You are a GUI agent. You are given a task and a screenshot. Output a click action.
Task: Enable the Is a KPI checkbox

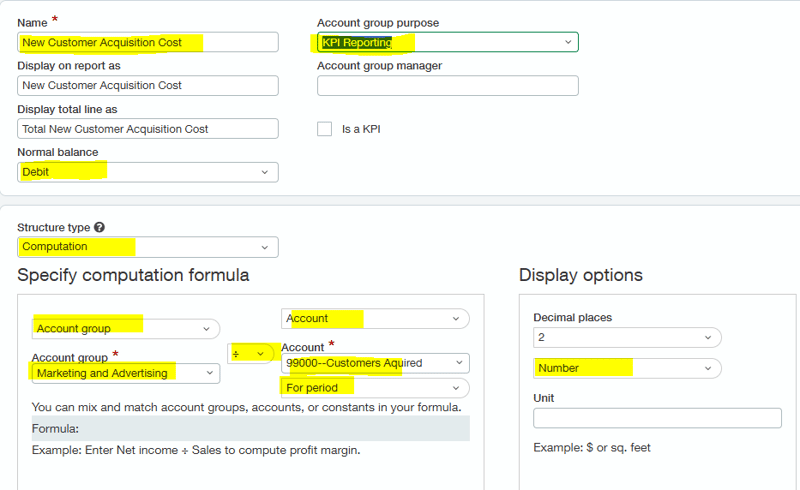point(324,129)
